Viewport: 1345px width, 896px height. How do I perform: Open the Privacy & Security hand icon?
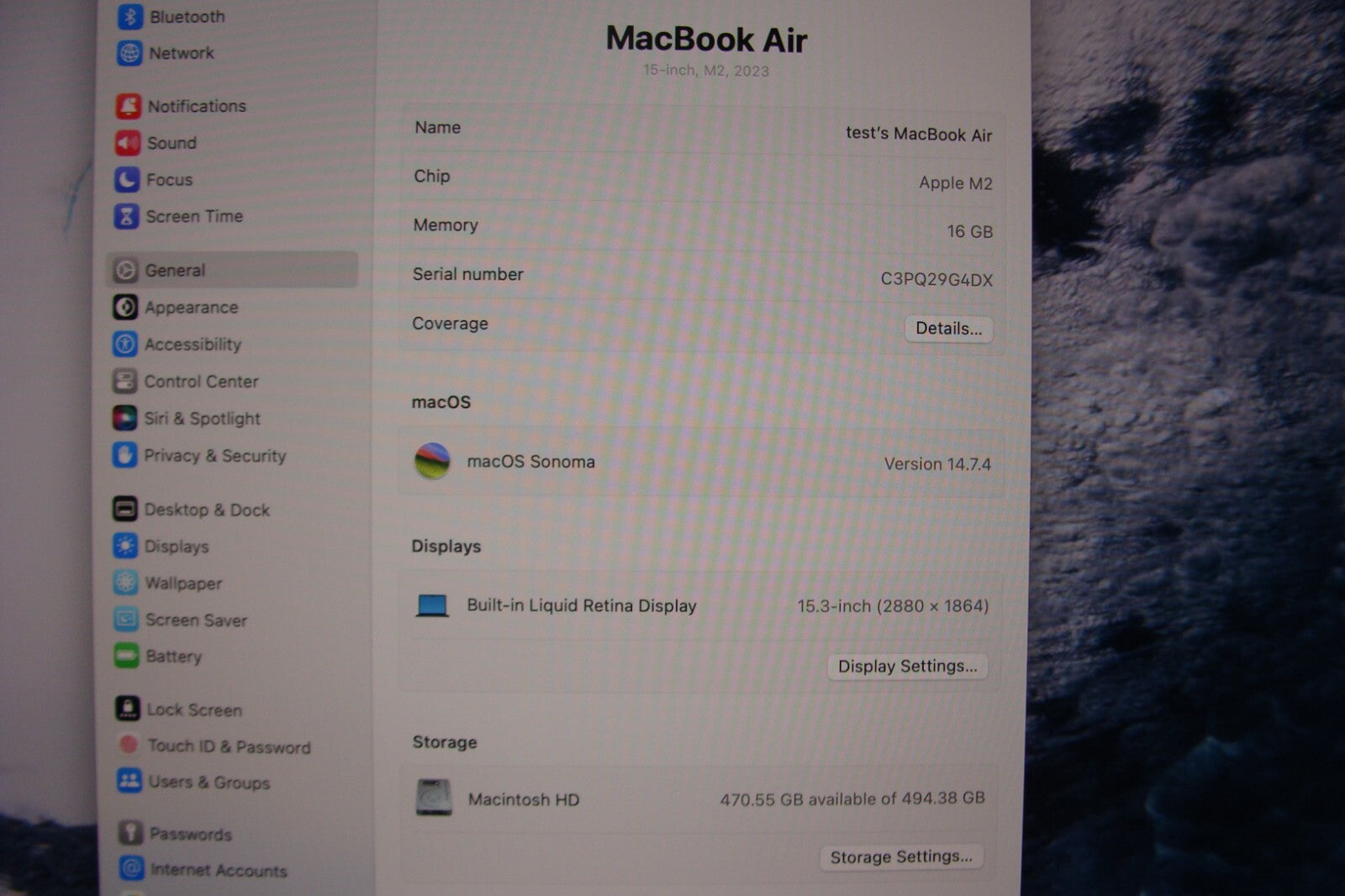[124, 456]
